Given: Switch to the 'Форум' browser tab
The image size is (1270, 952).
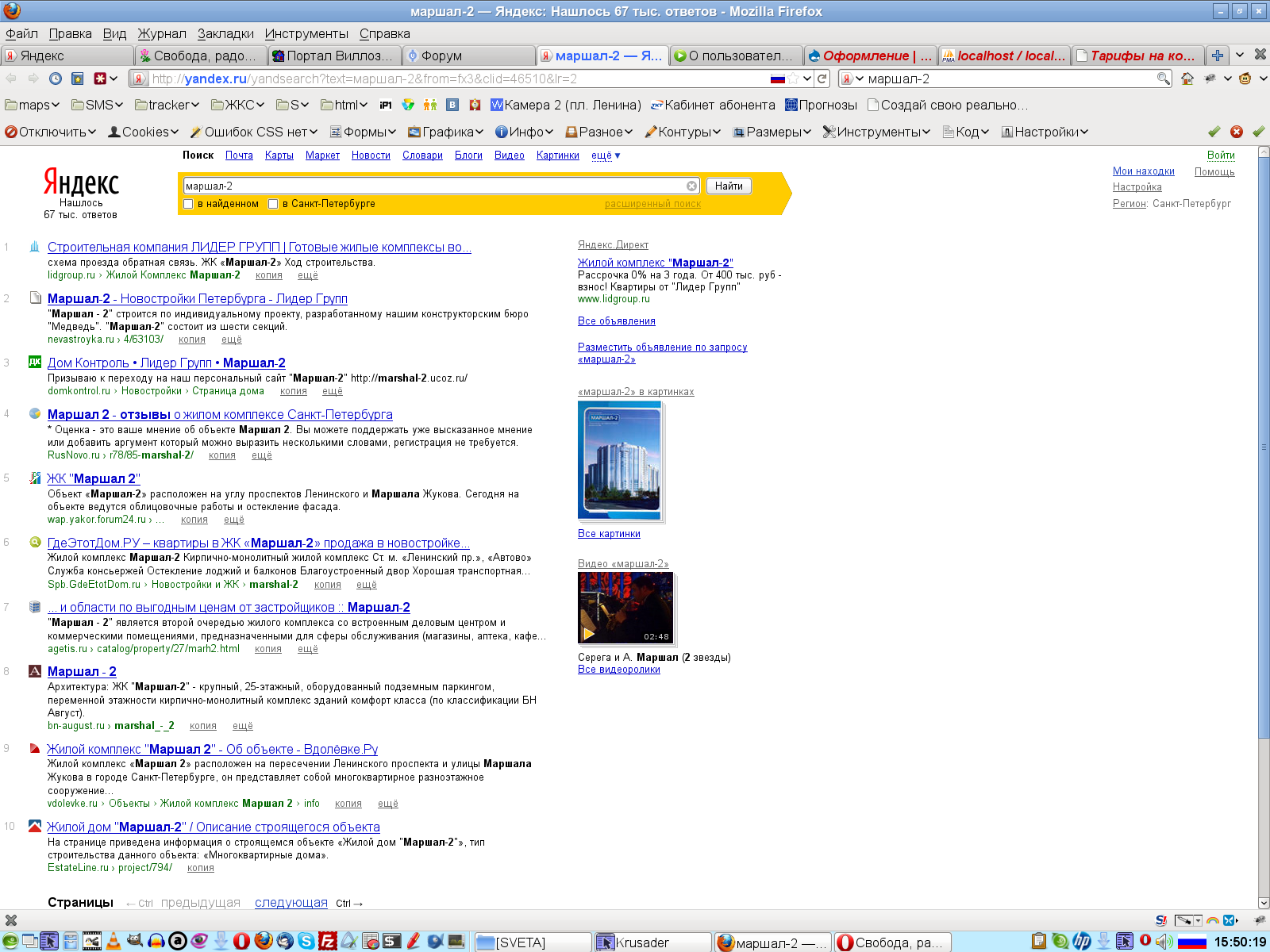Looking at the screenshot, I should click(x=468, y=56).
